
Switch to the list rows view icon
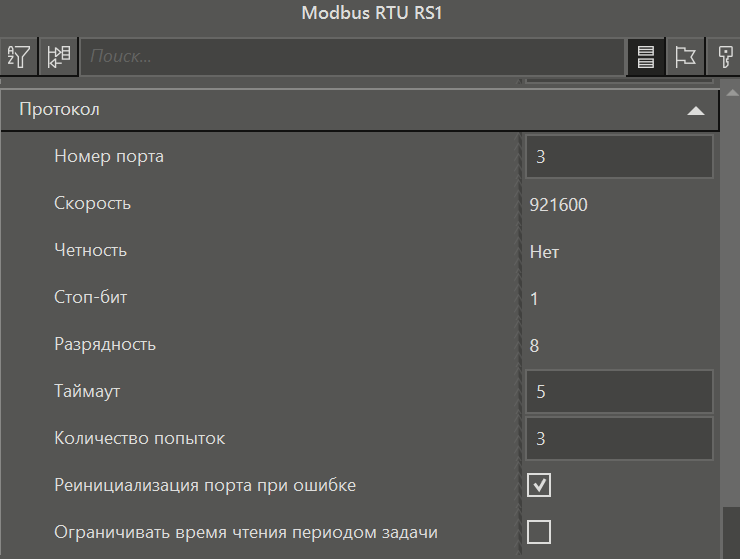click(x=646, y=57)
